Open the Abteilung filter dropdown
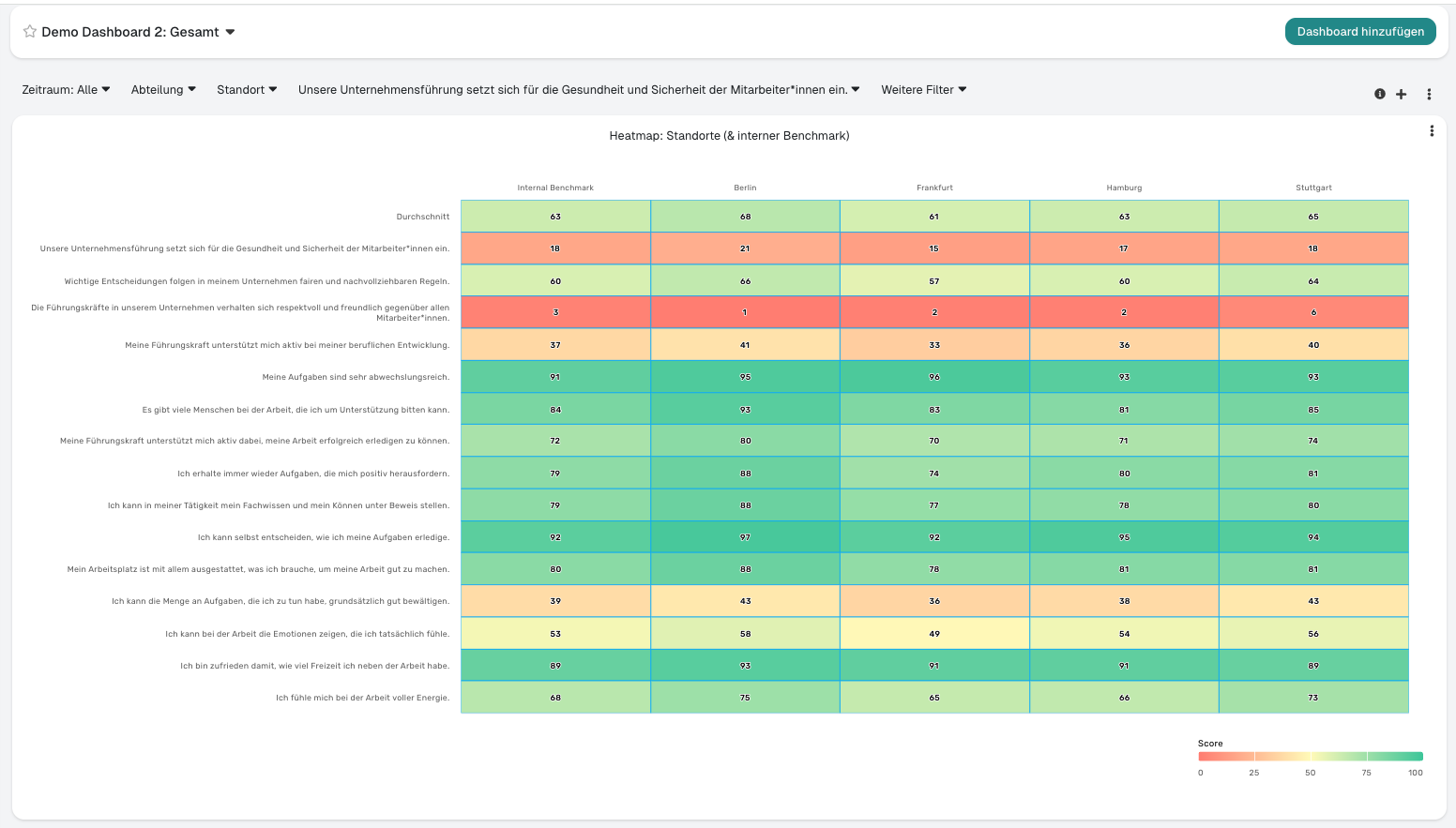Viewport: 1456px width, 828px height. click(x=163, y=90)
